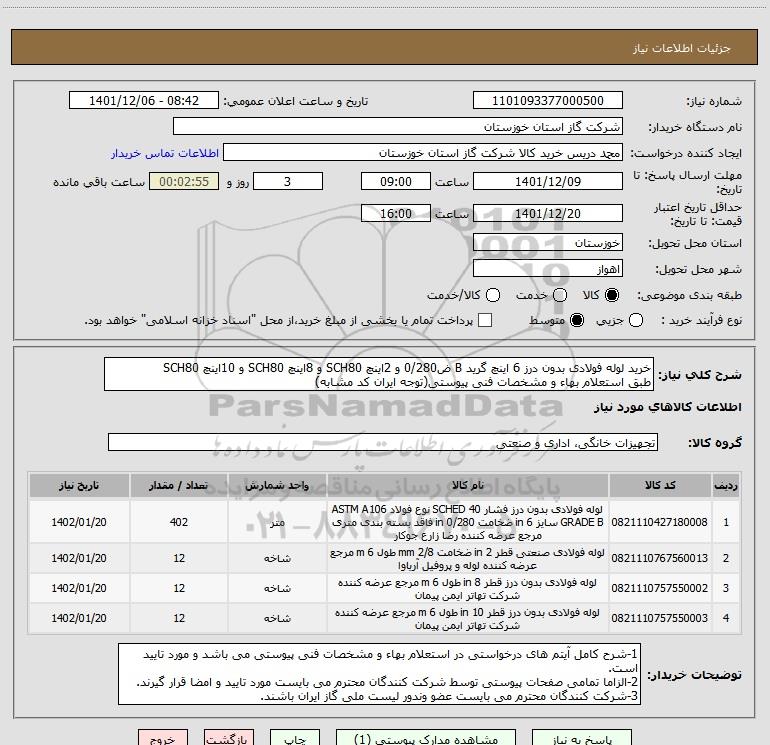Click the buyer notes text area
Viewport: 770px width, 745px height.
coord(380,674)
